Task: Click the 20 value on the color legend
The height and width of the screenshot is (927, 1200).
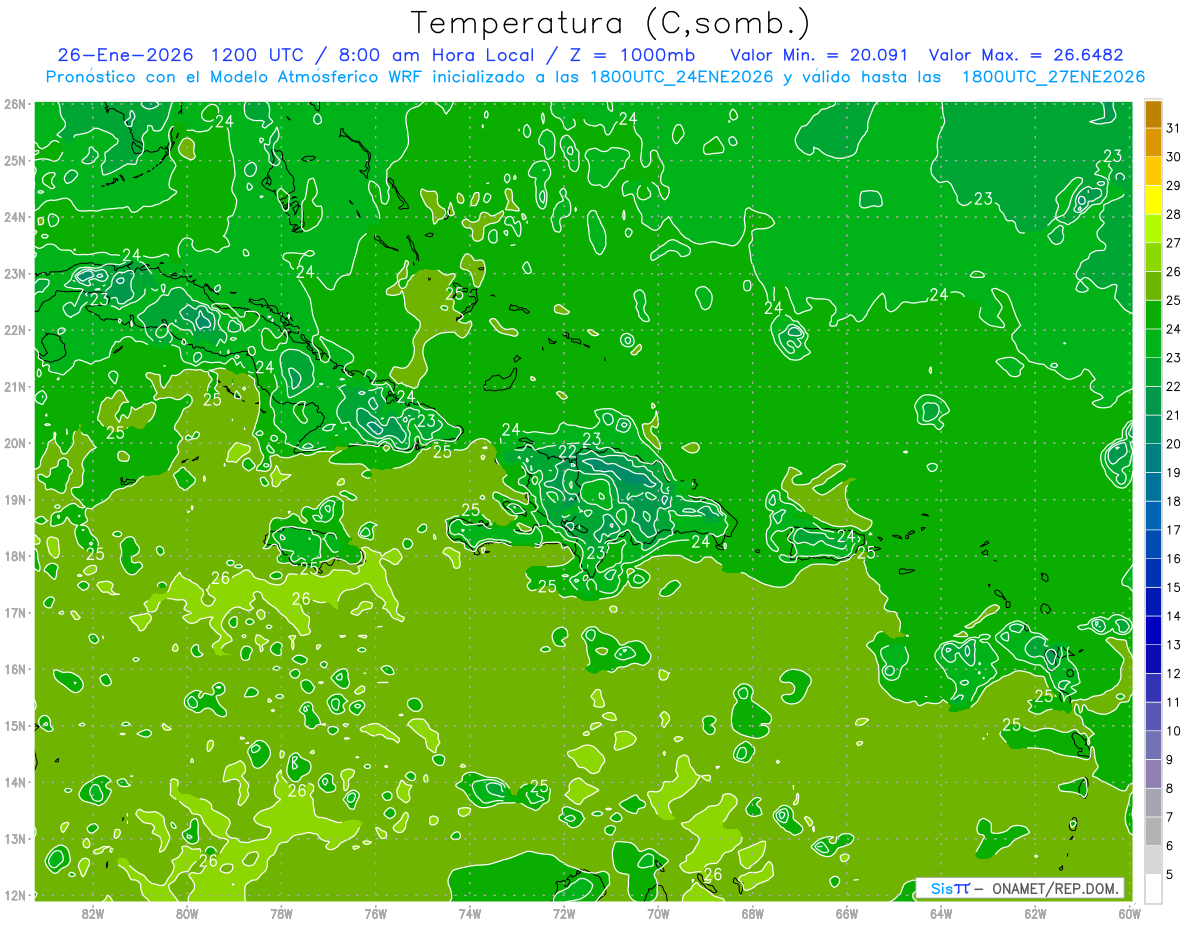Action: point(1174,443)
